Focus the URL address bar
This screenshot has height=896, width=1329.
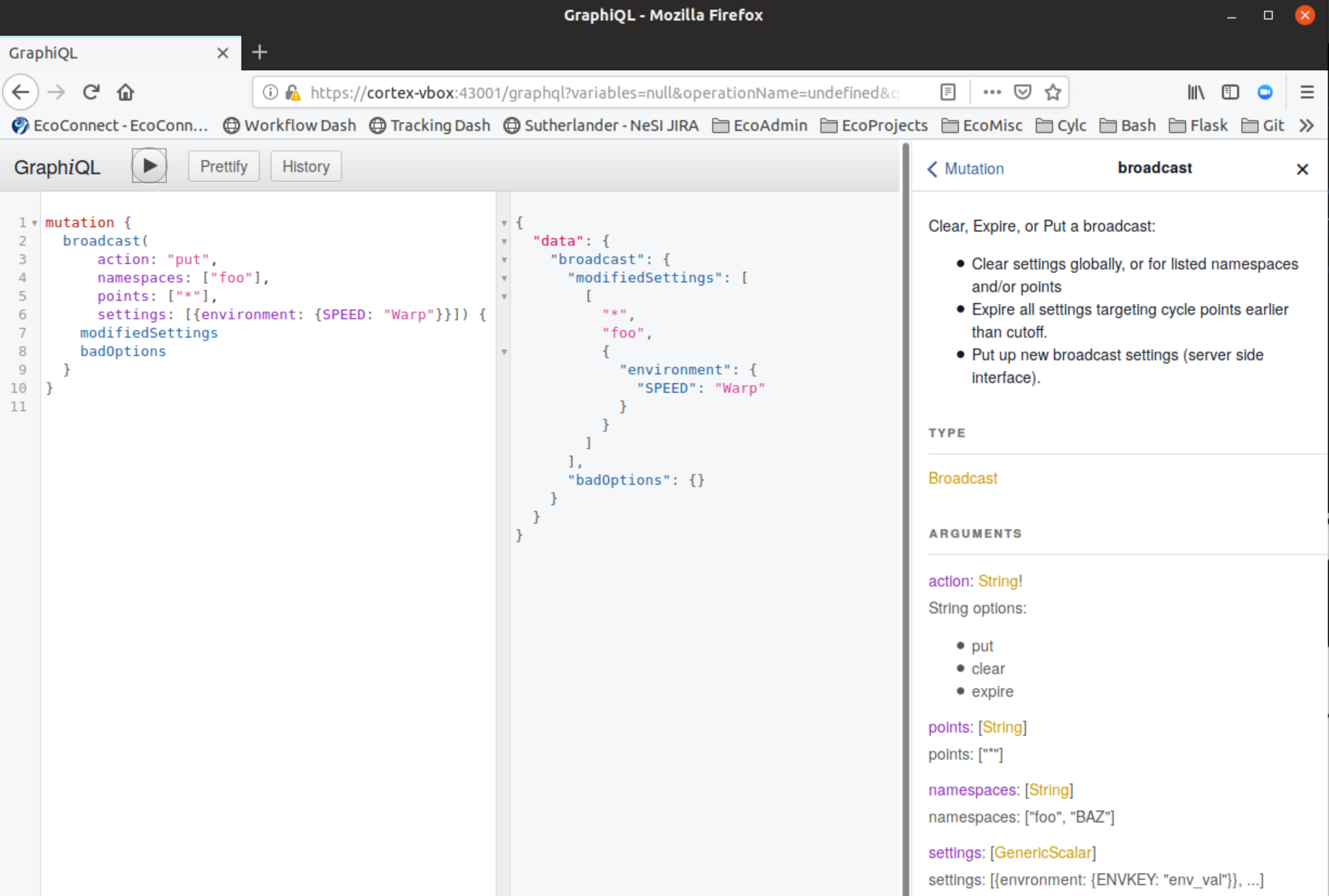coord(606,92)
